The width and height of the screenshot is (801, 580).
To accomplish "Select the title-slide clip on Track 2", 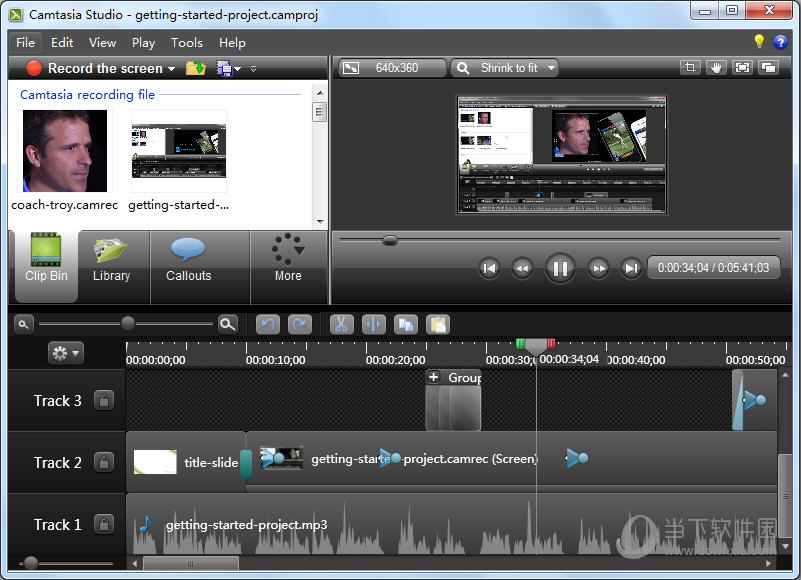I will [185, 462].
